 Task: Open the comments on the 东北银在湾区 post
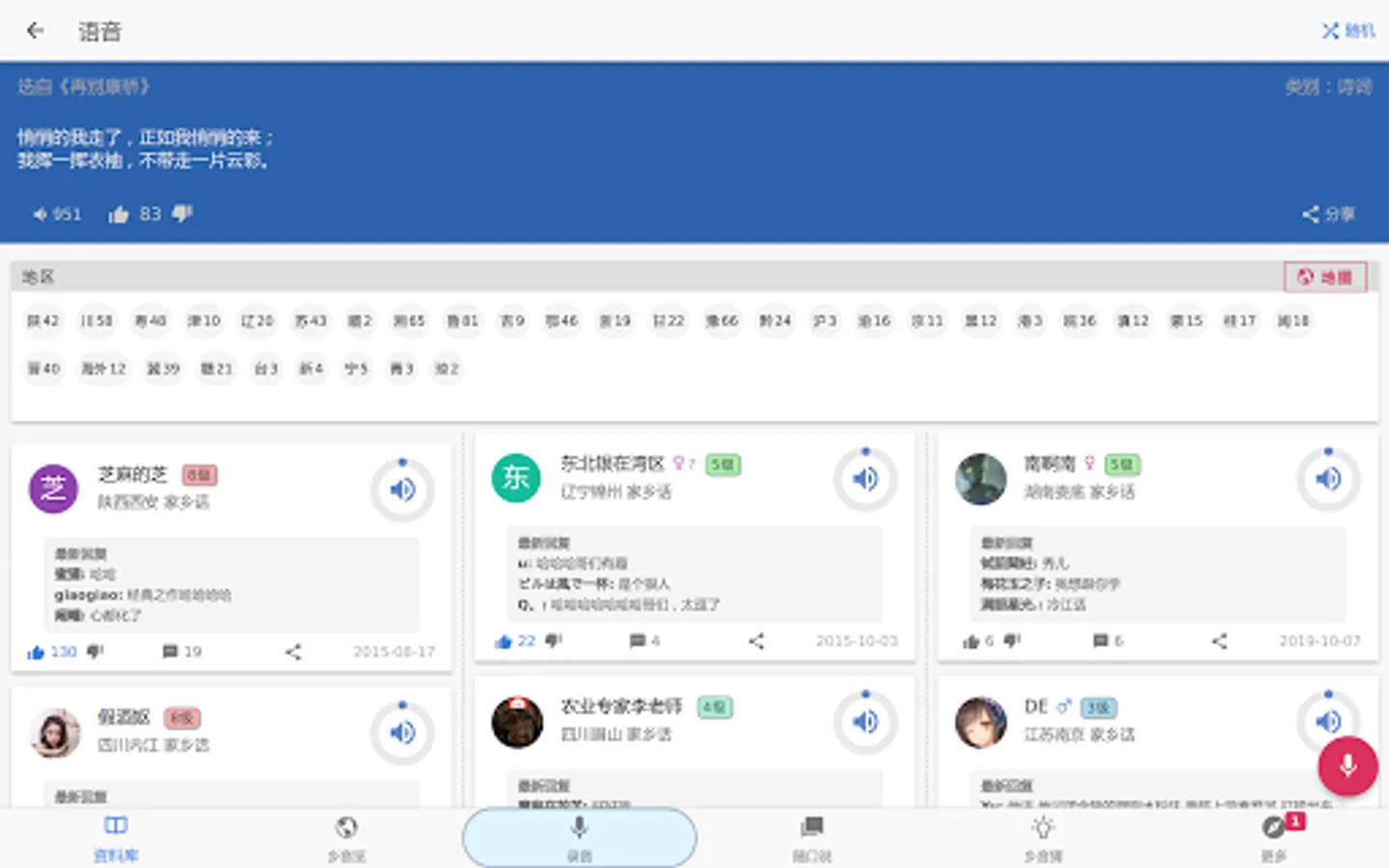644,640
